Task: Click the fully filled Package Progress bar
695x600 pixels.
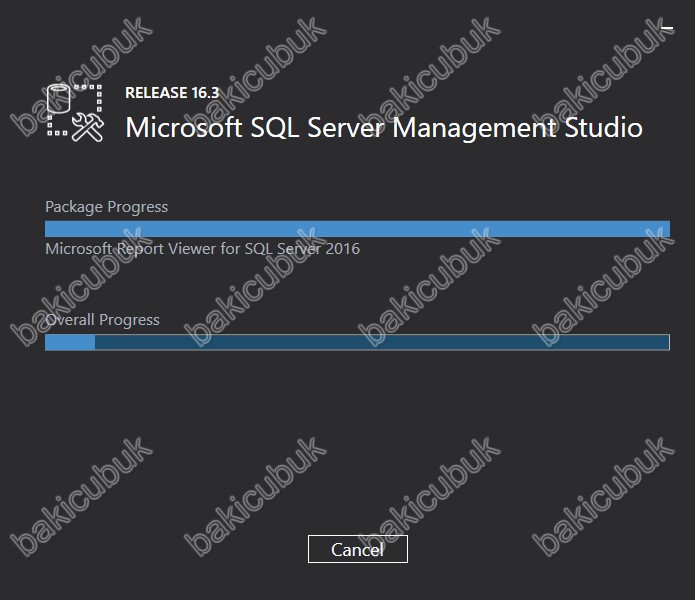Action: click(357, 229)
